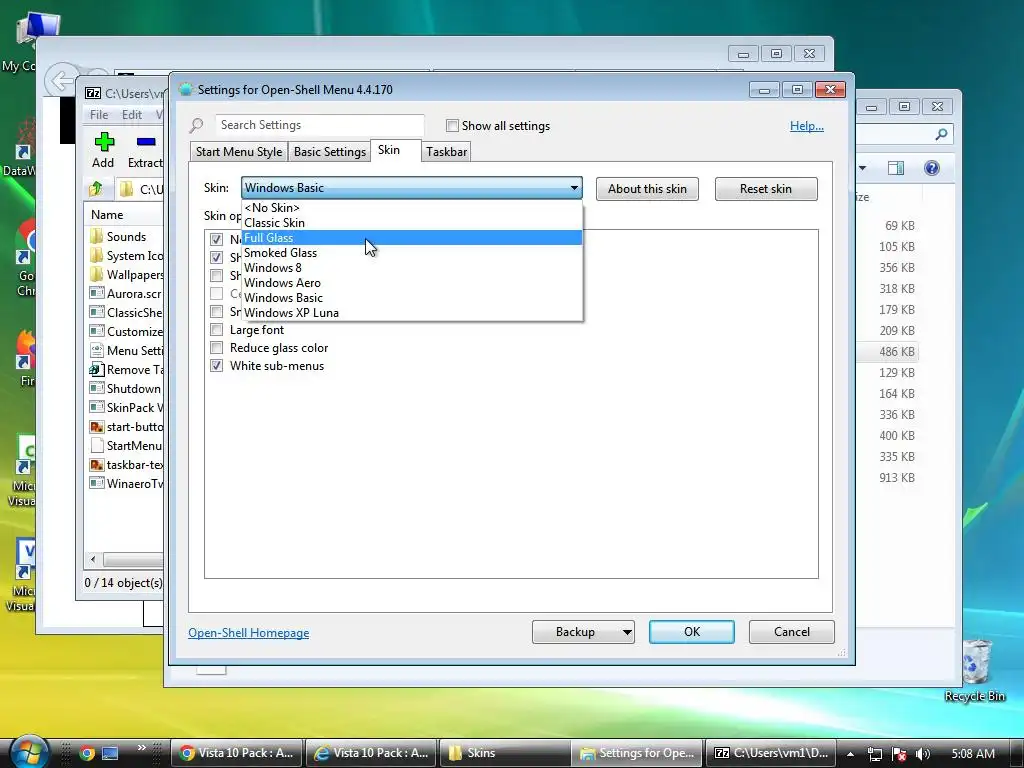Uncheck the second checked skin option checkbox
The image size is (1024, 768).
[216, 257]
